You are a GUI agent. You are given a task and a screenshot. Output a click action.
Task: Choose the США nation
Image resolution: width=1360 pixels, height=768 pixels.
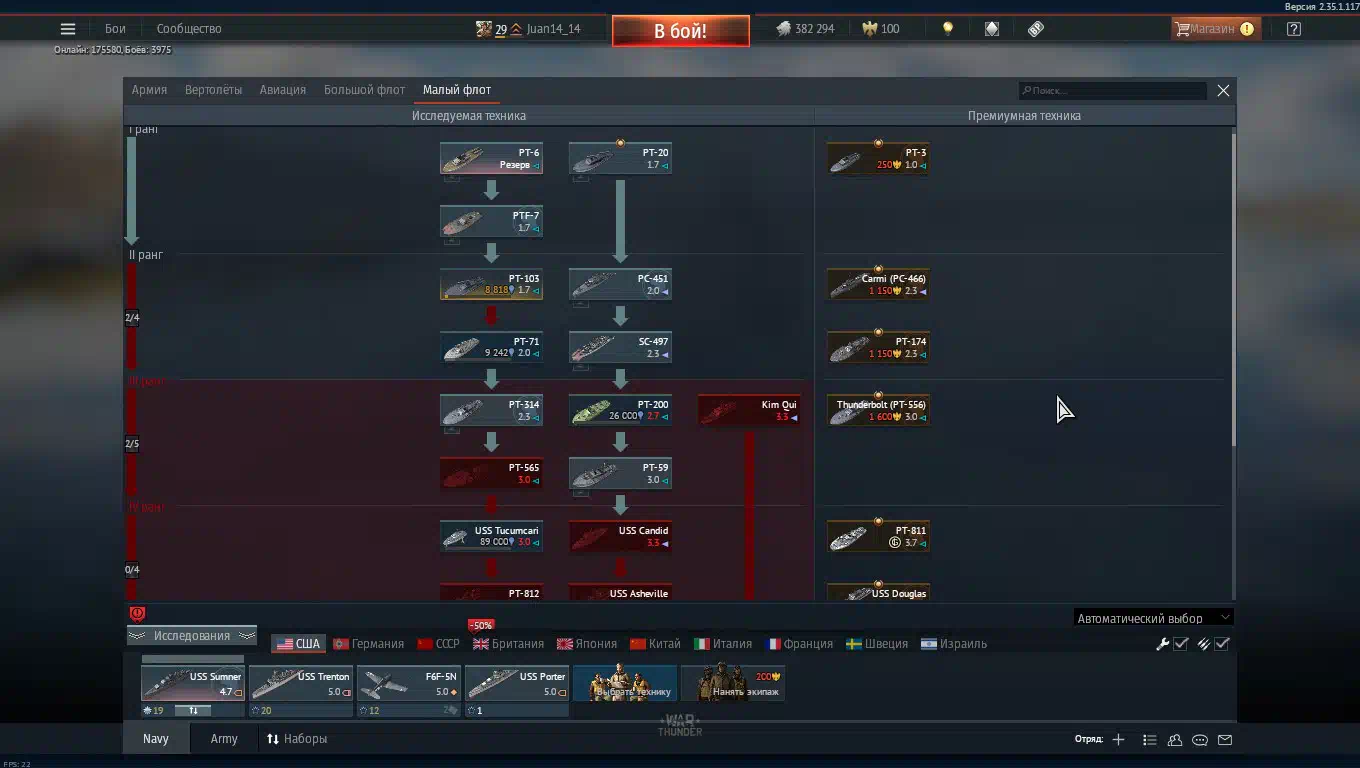pos(298,644)
